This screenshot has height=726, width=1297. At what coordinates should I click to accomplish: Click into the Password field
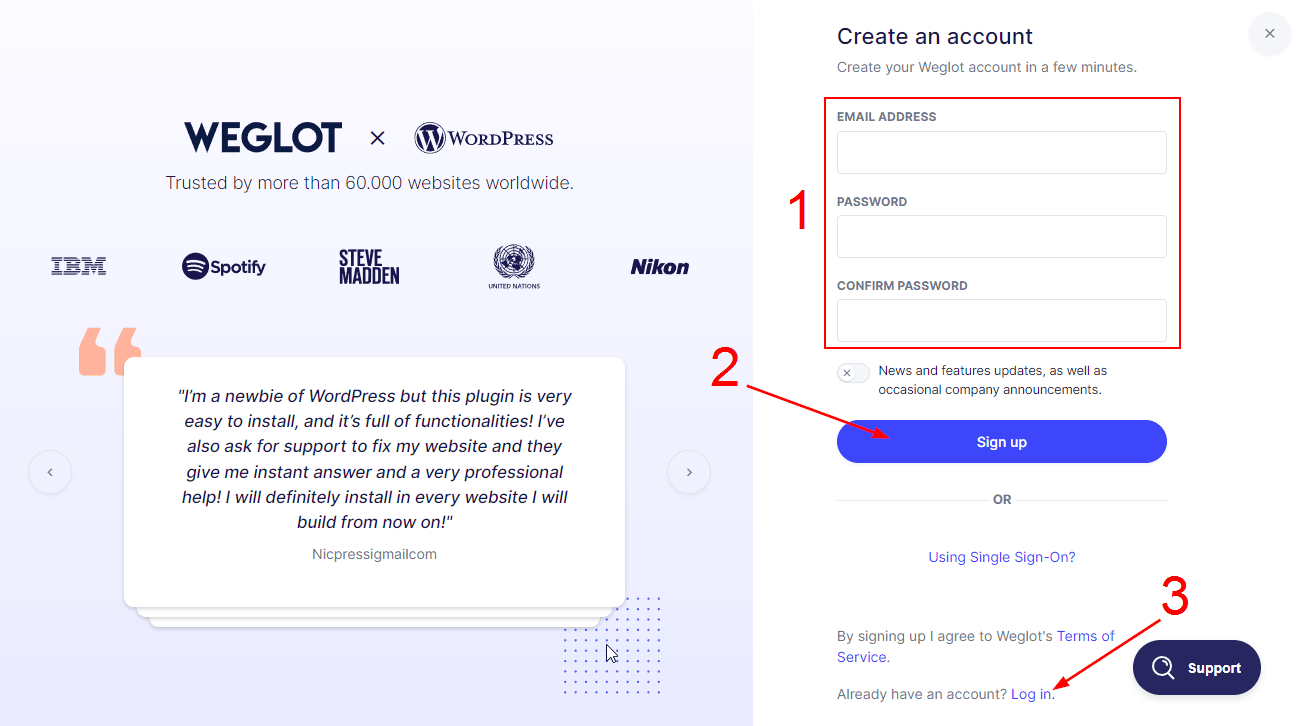coord(1001,237)
